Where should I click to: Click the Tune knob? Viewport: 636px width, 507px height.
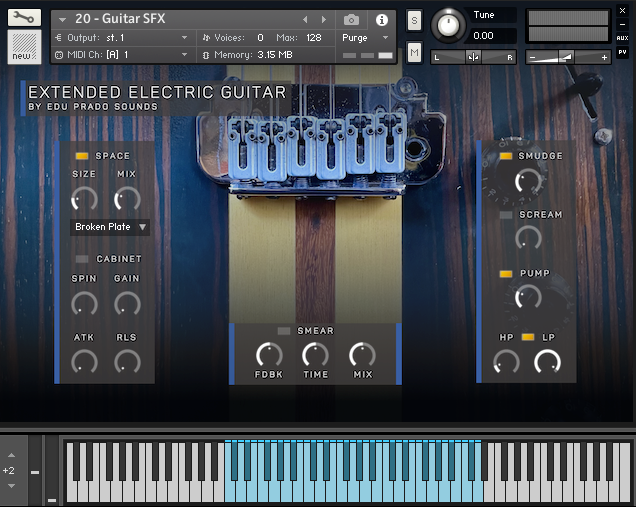pyautogui.click(x=451, y=22)
